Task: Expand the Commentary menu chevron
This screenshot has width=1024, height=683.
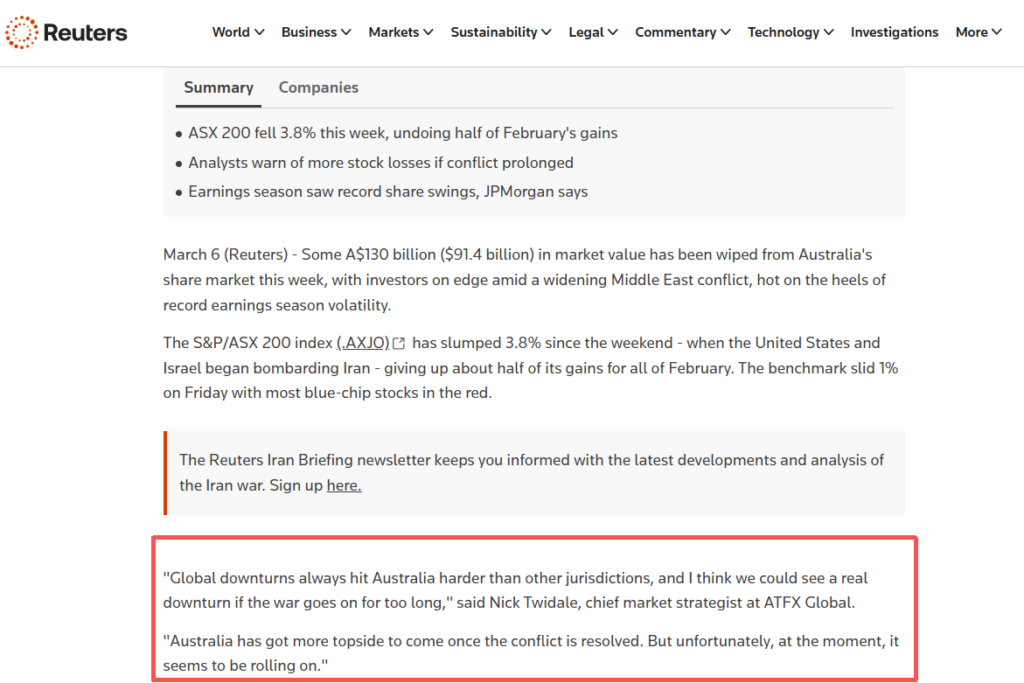Action: point(725,32)
